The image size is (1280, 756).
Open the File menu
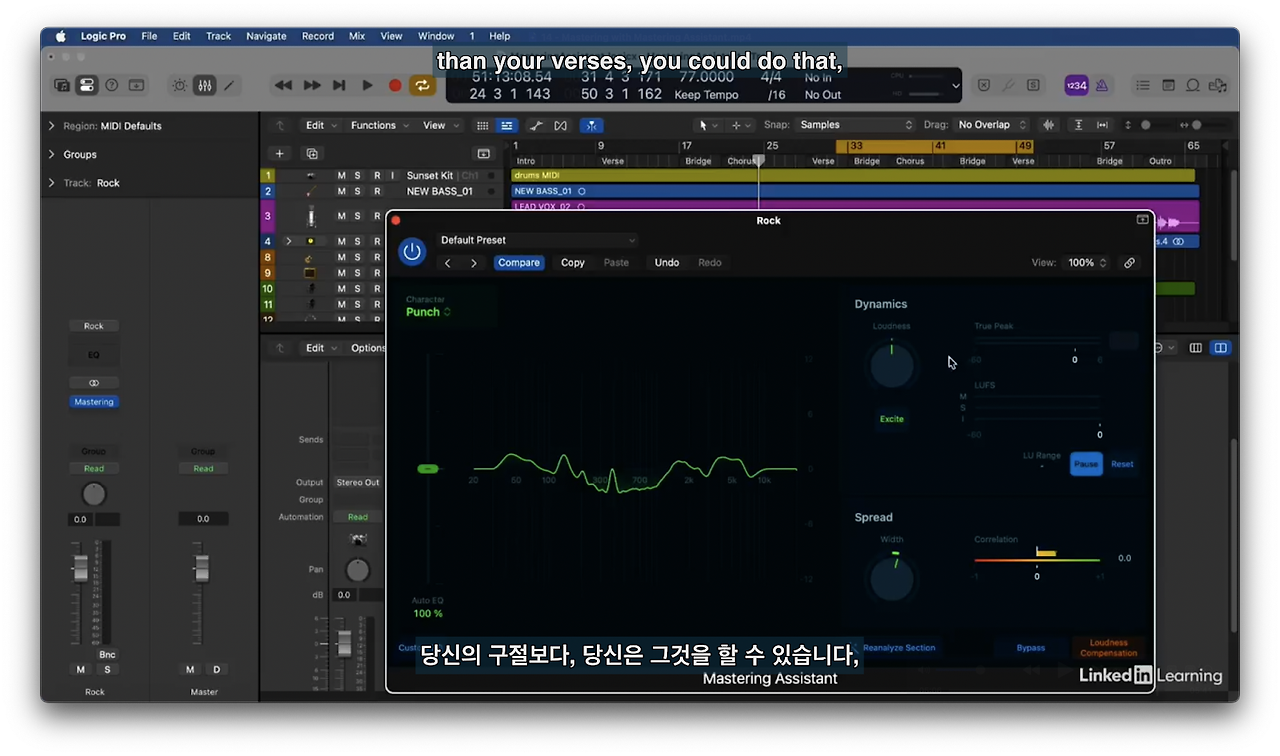pos(149,36)
